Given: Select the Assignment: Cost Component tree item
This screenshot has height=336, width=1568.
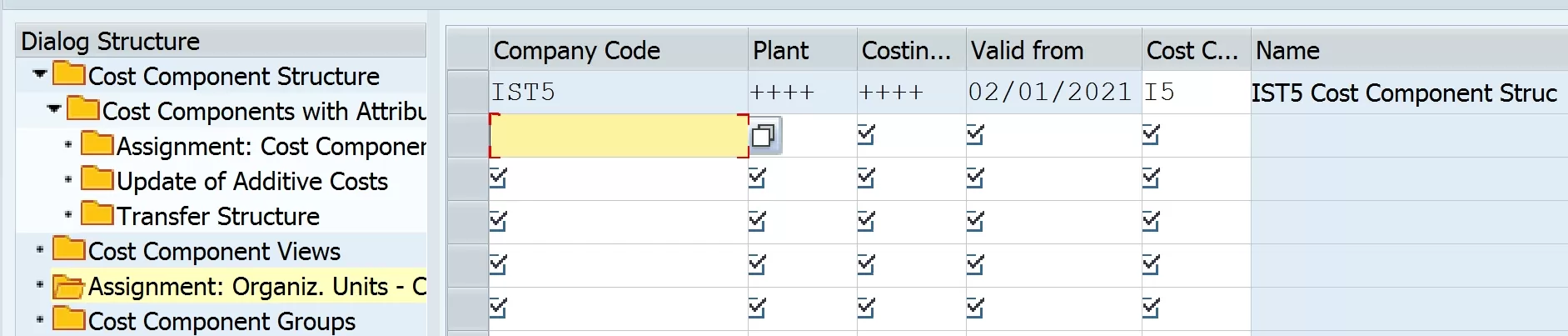Looking at the screenshot, I should pos(271,146).
